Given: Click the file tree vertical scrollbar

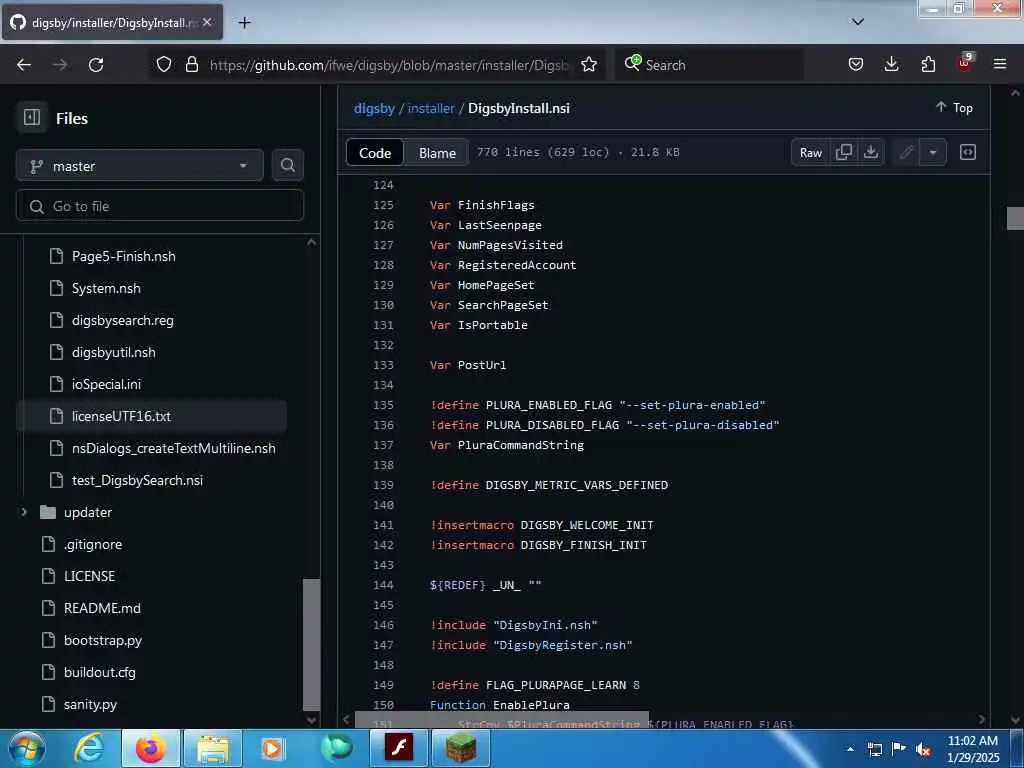Looking at the screenshot, I should click(x=312, y=645).
